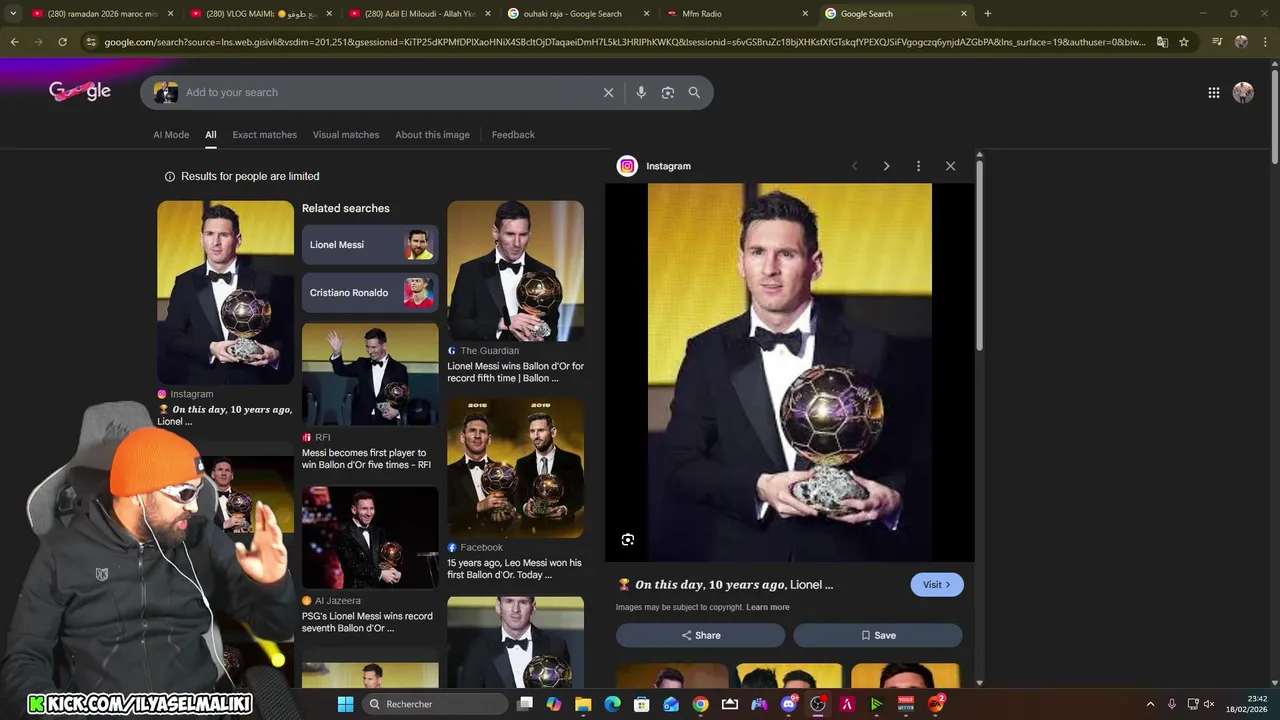Click the Visit button

pos(937,585)
